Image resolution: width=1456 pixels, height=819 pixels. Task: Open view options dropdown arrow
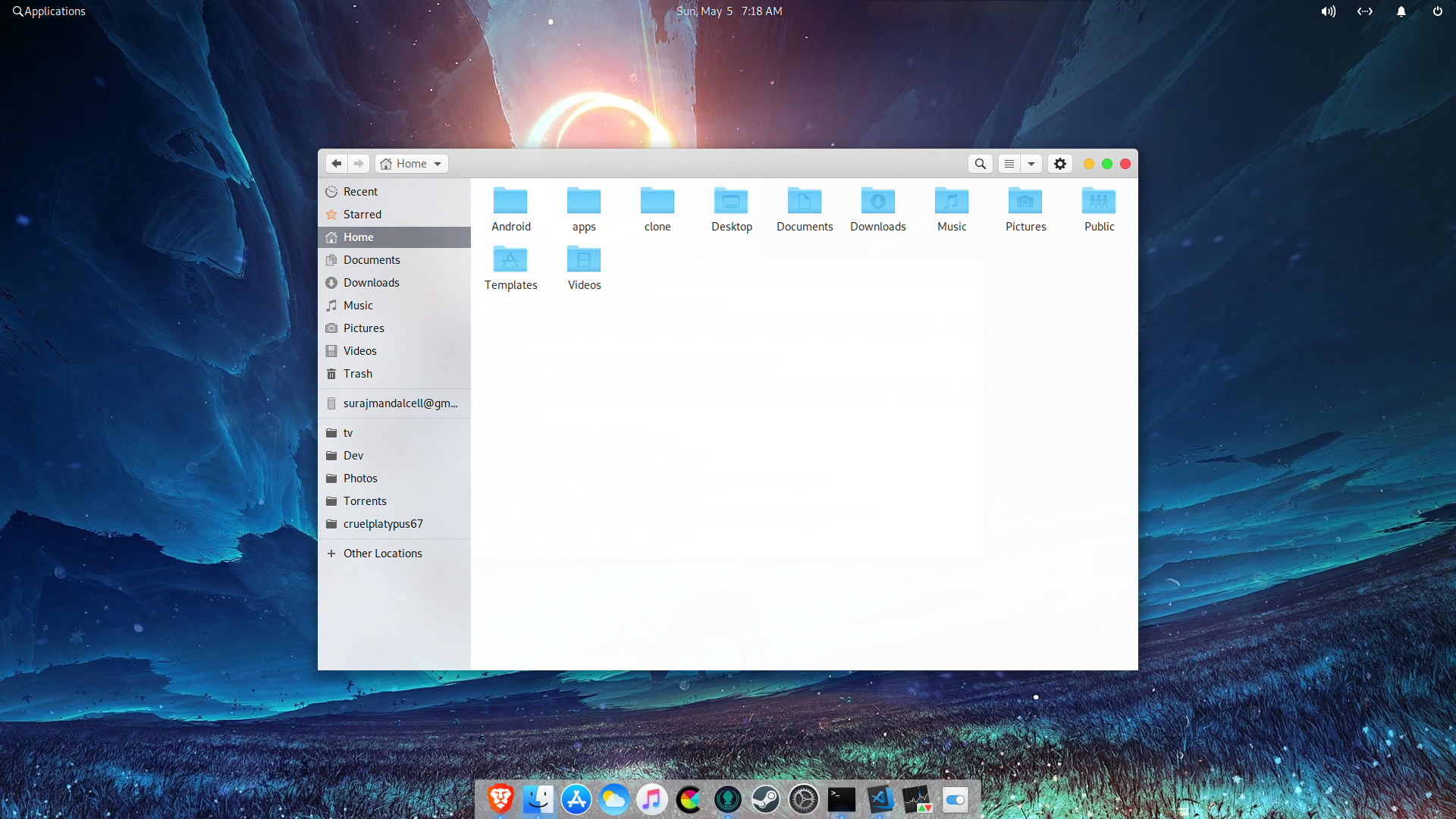[1031, 164]
